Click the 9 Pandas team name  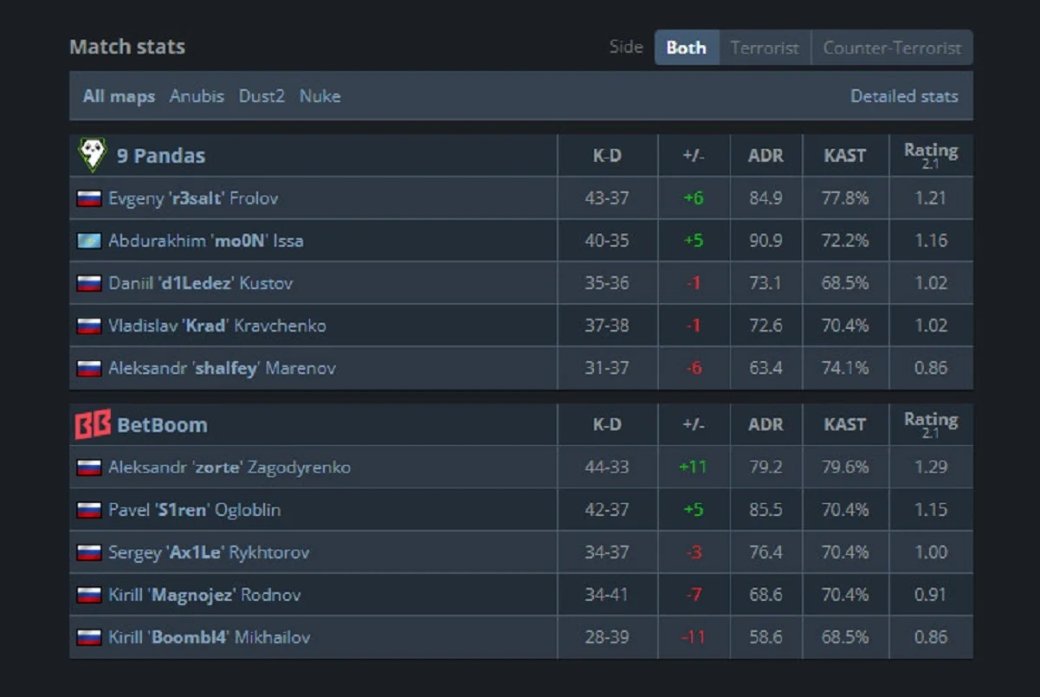pyautogui.click(x=161, y=156)
